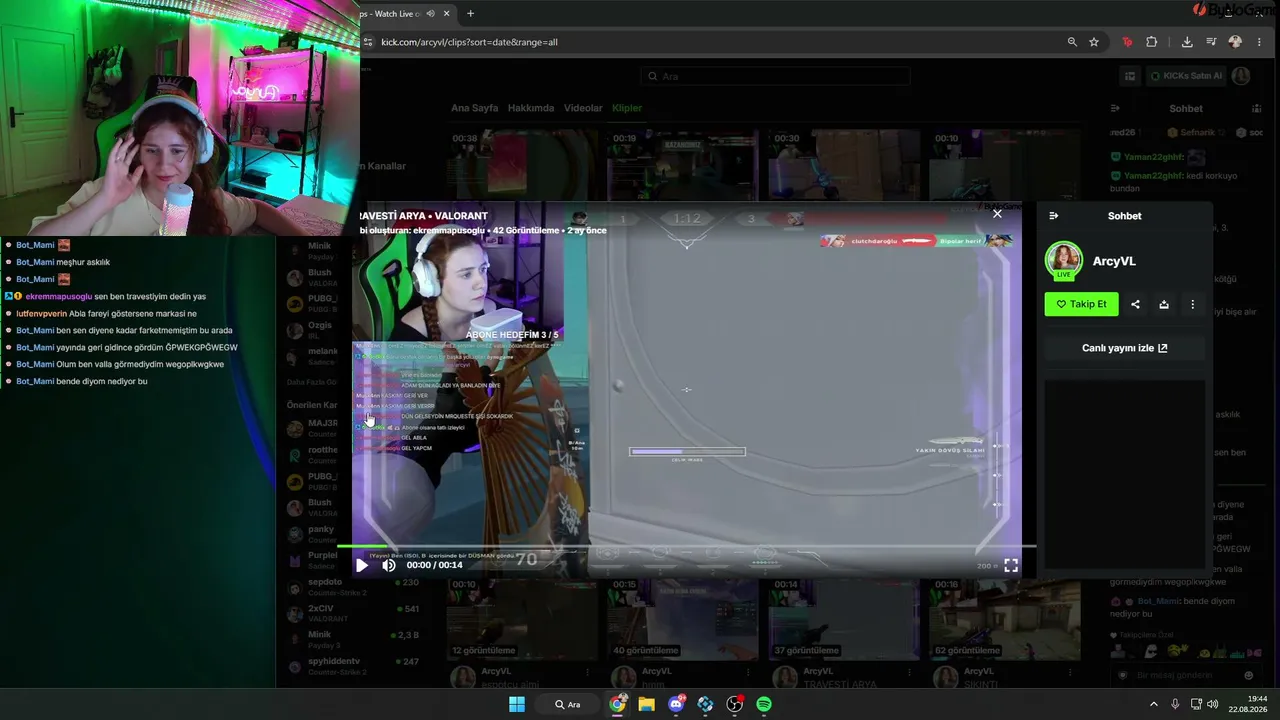Open MAJ3R channel in sidebar
Image resolution: width=1280 pixels, height=720 pixels.
[x=312, y=428]
